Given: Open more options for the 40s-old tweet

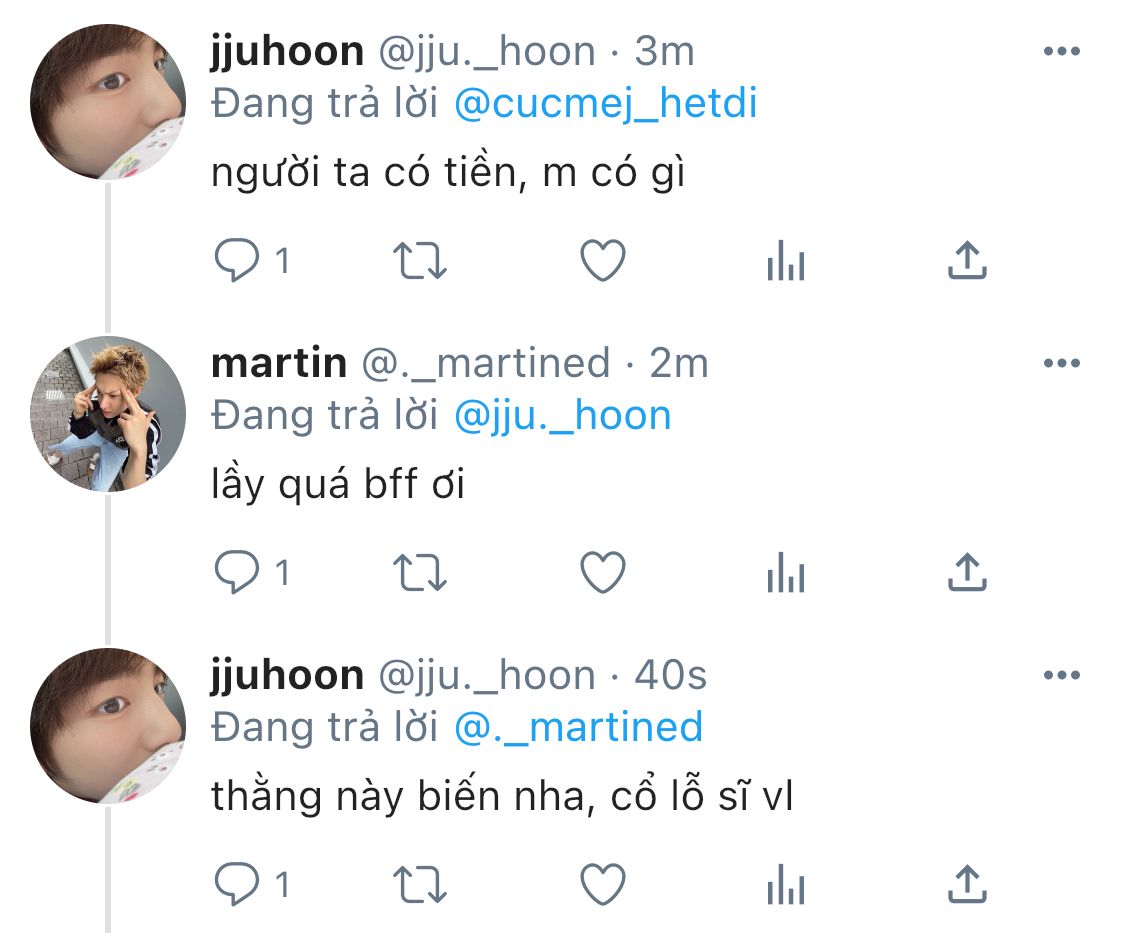Looking at the screenshot, I should 1061,676.
